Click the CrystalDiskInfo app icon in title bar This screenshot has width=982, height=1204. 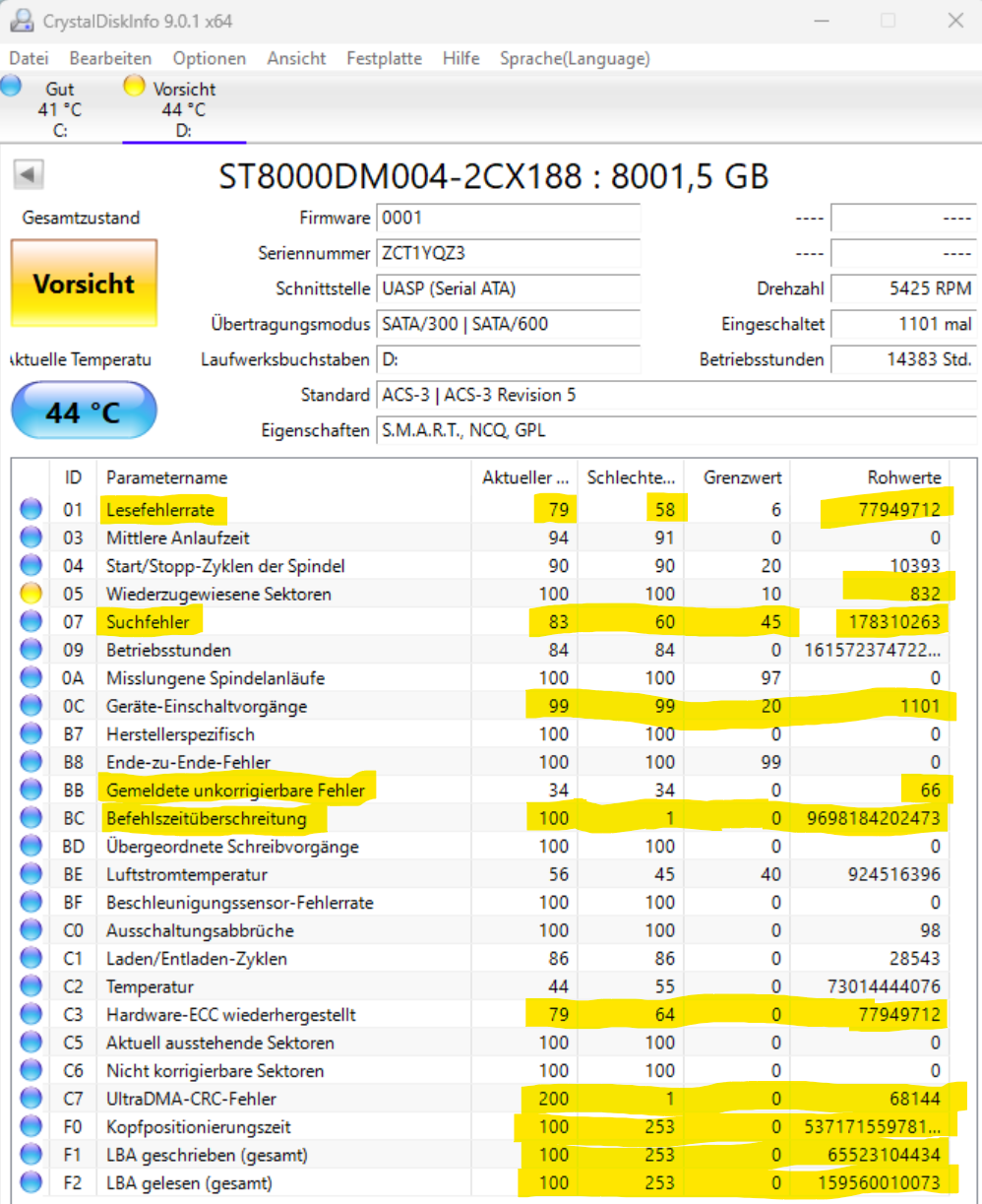point(21,21)
